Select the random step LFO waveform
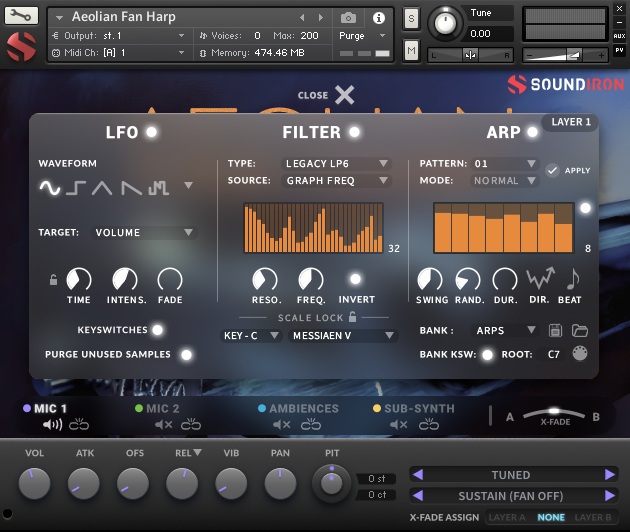This screenshot has height=532, width=630. pyautogui.click(x=159, y=188)
